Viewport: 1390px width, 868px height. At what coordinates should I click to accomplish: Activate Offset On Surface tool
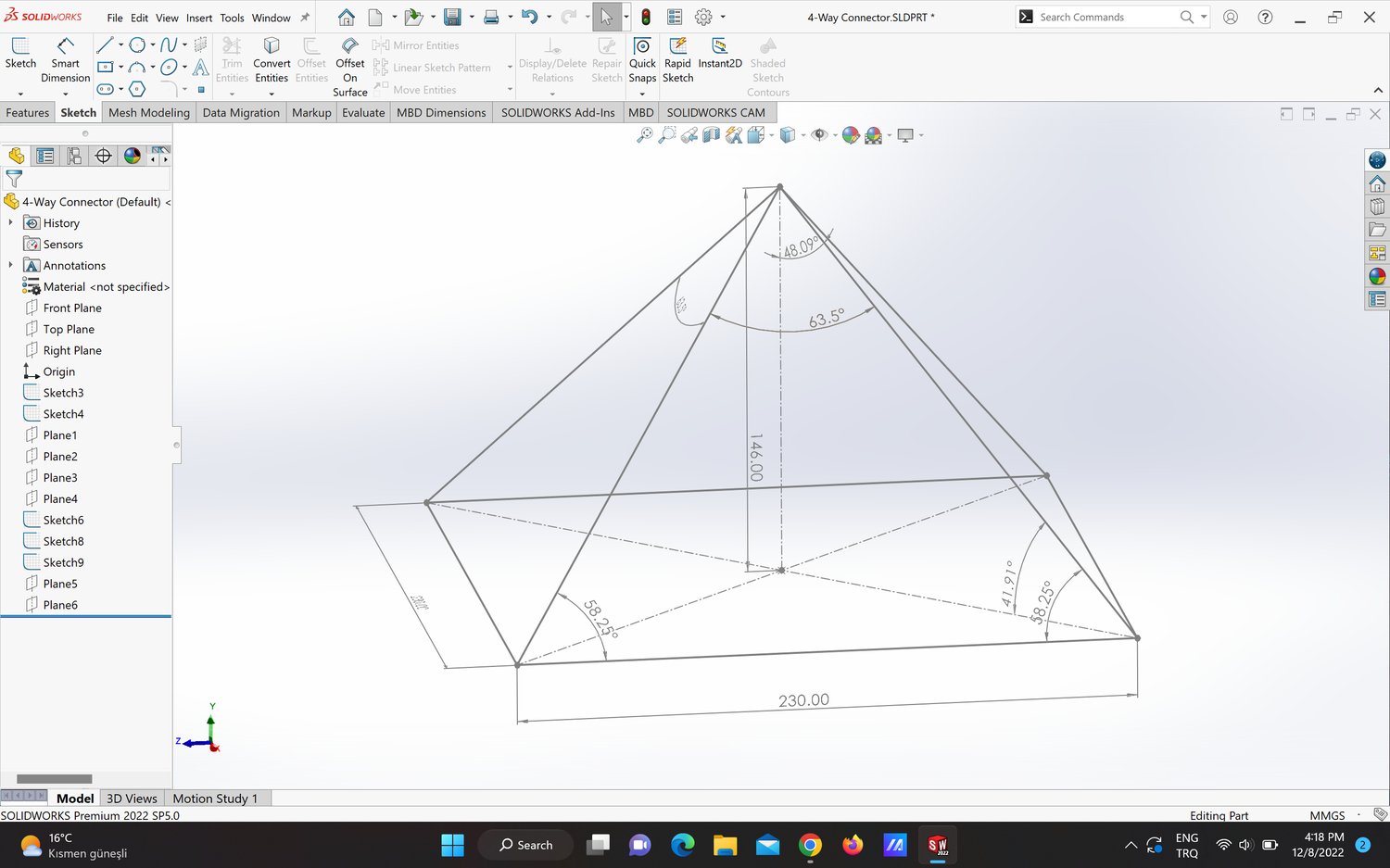350,67
